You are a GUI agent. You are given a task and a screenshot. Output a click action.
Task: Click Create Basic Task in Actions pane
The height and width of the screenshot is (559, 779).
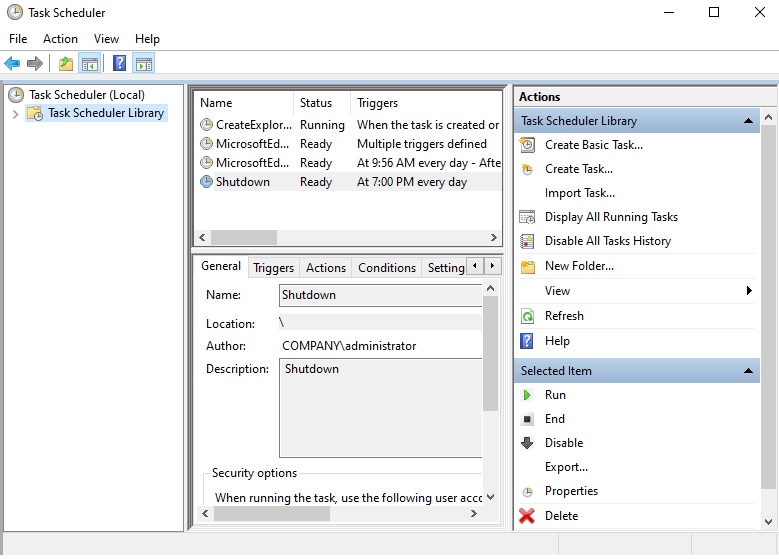(x=593, y=145)
